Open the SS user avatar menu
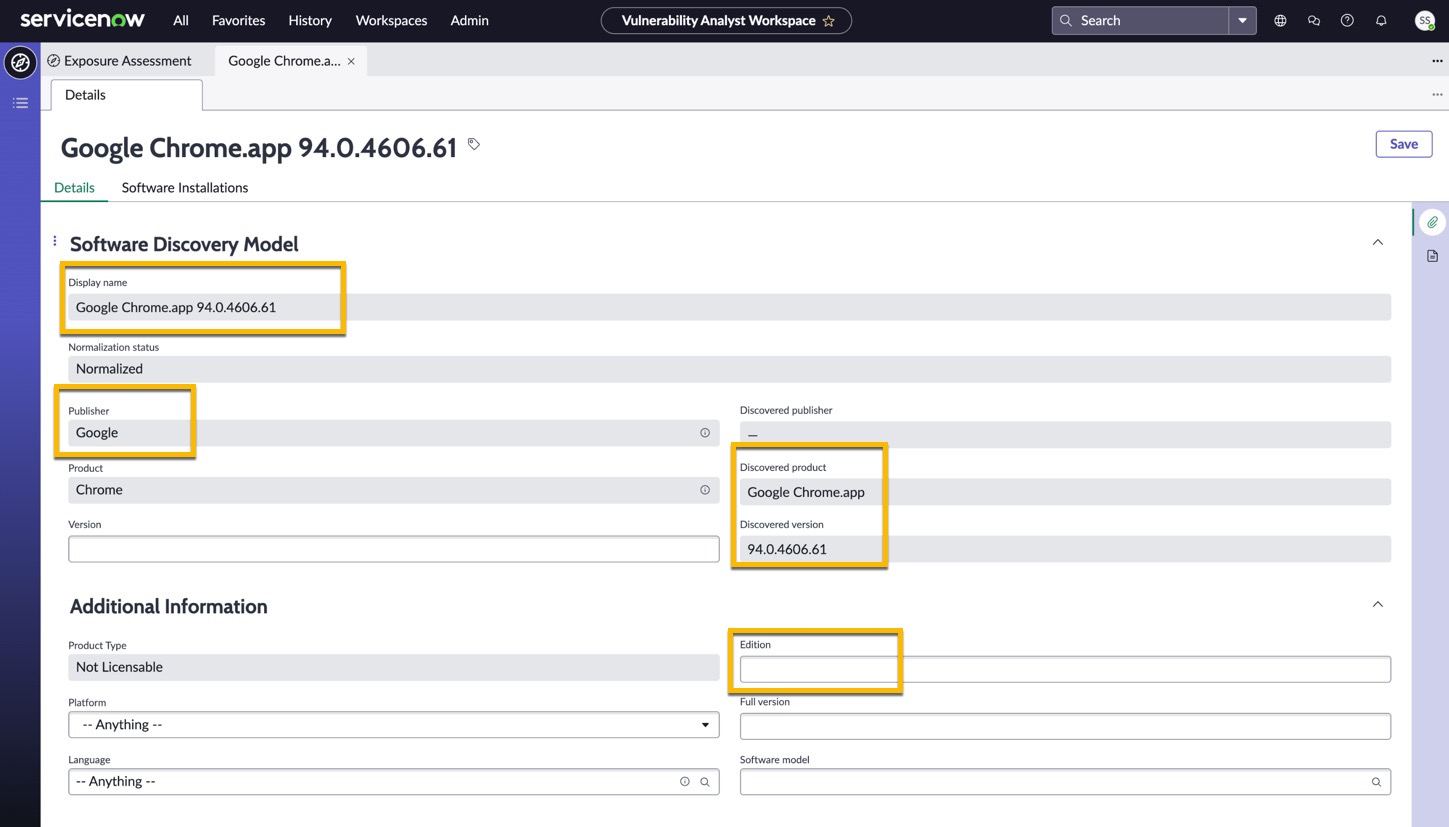Viewport: 1449px width, 827px height. [x=1425, y=20]
